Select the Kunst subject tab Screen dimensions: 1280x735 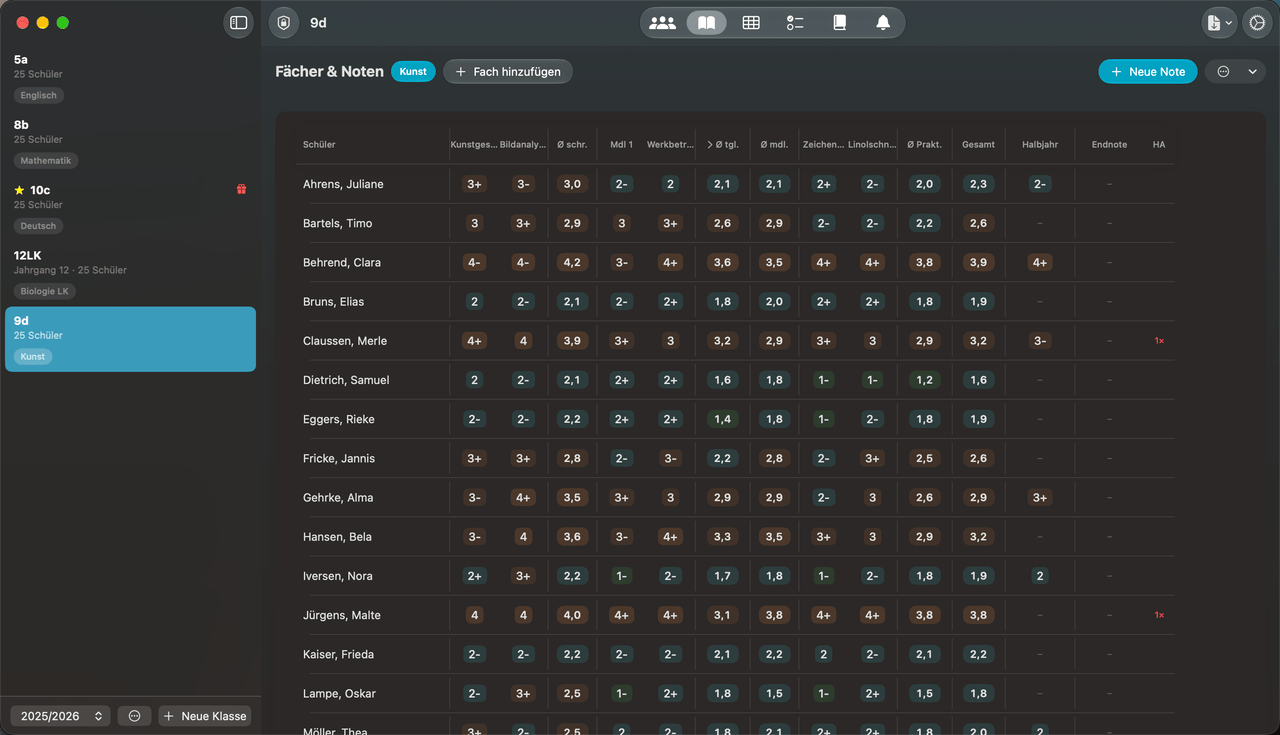pos(413,72)
